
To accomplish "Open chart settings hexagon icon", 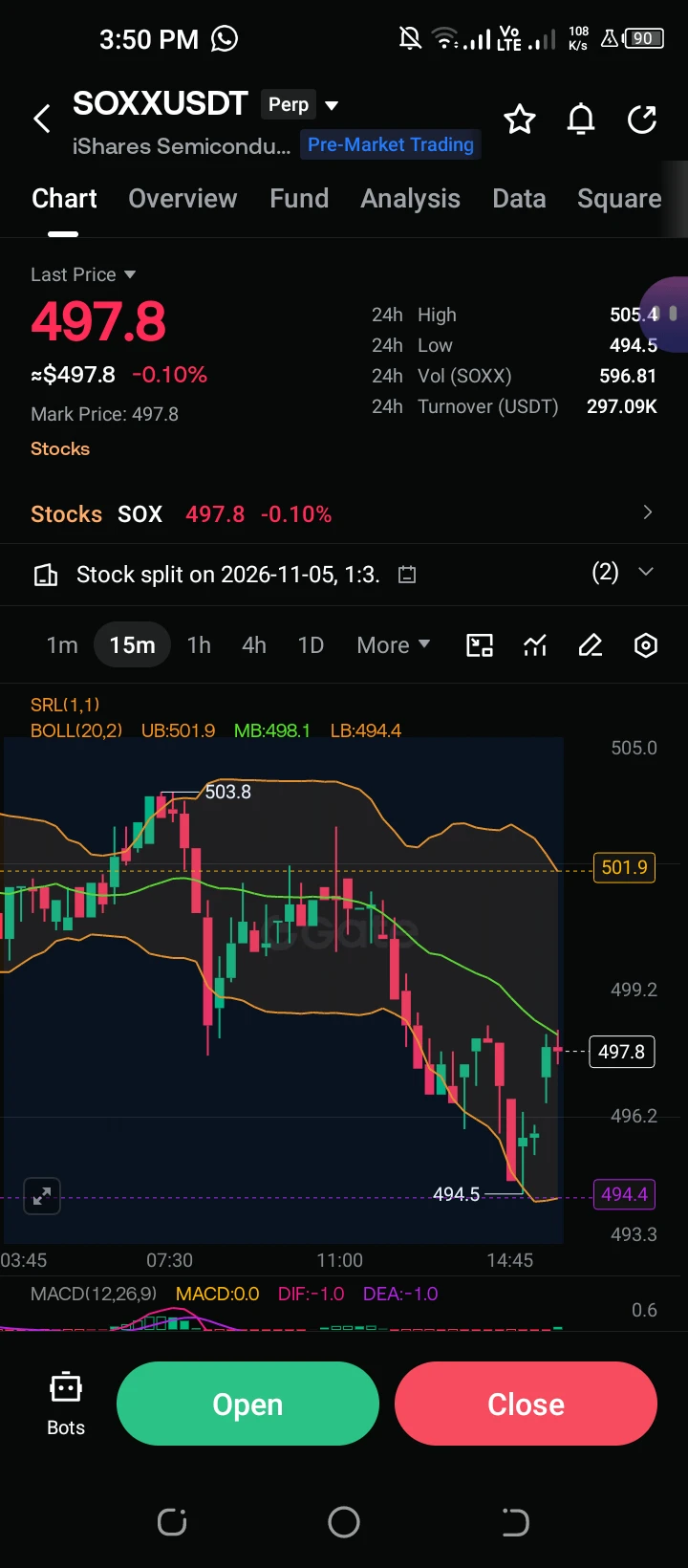I will tap(646, 645).
